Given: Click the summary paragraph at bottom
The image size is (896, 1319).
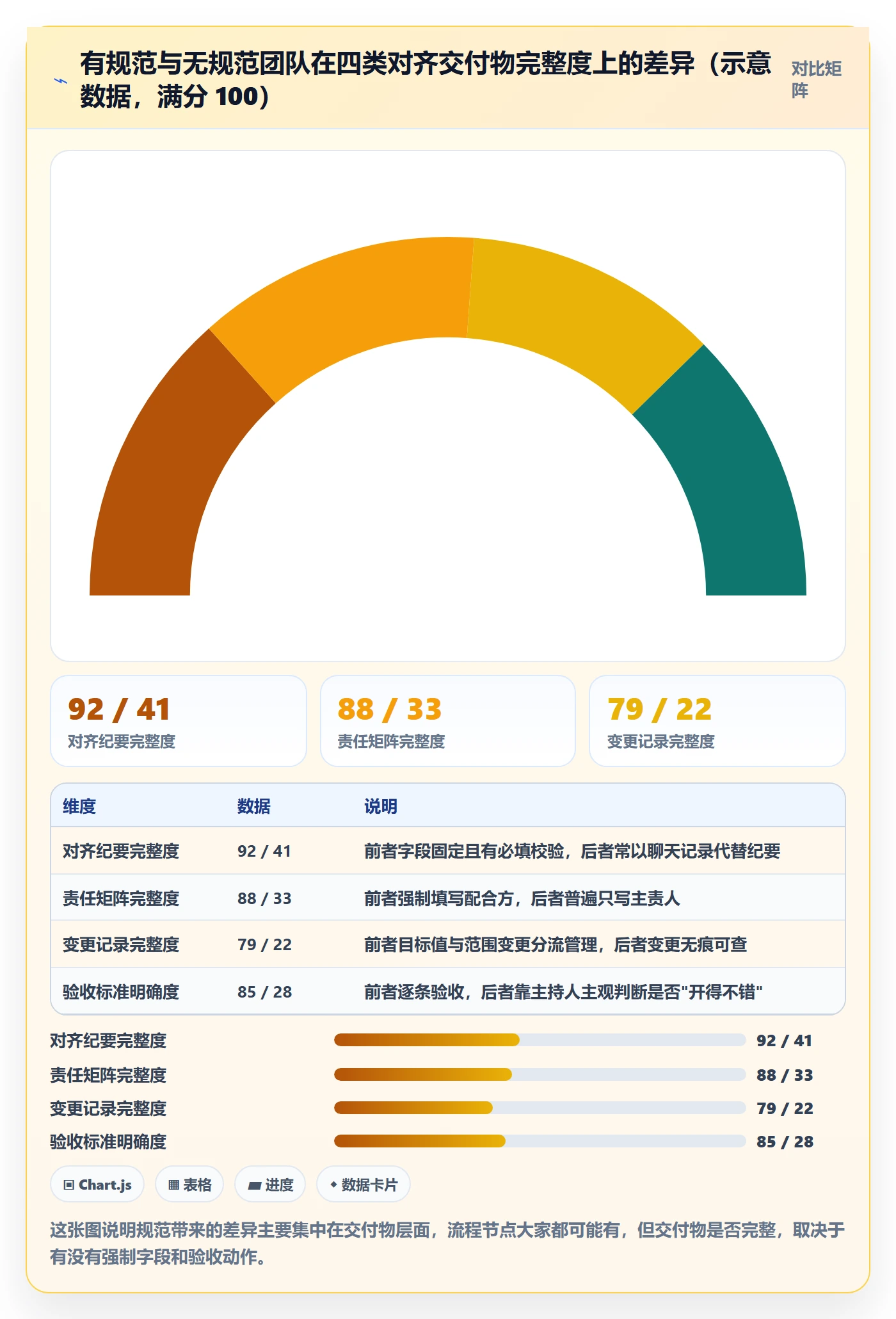Looking at the screenshot, I should pyautogui.click(x=447, y=1243).
